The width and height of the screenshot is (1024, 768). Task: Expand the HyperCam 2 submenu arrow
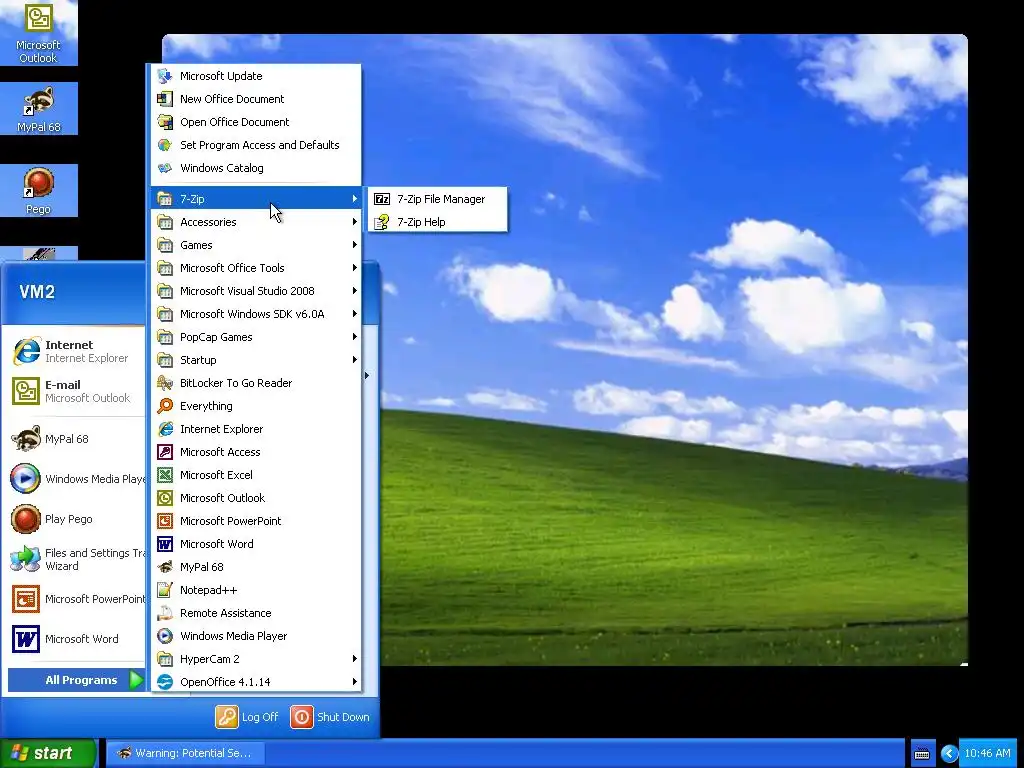(355, 659)
